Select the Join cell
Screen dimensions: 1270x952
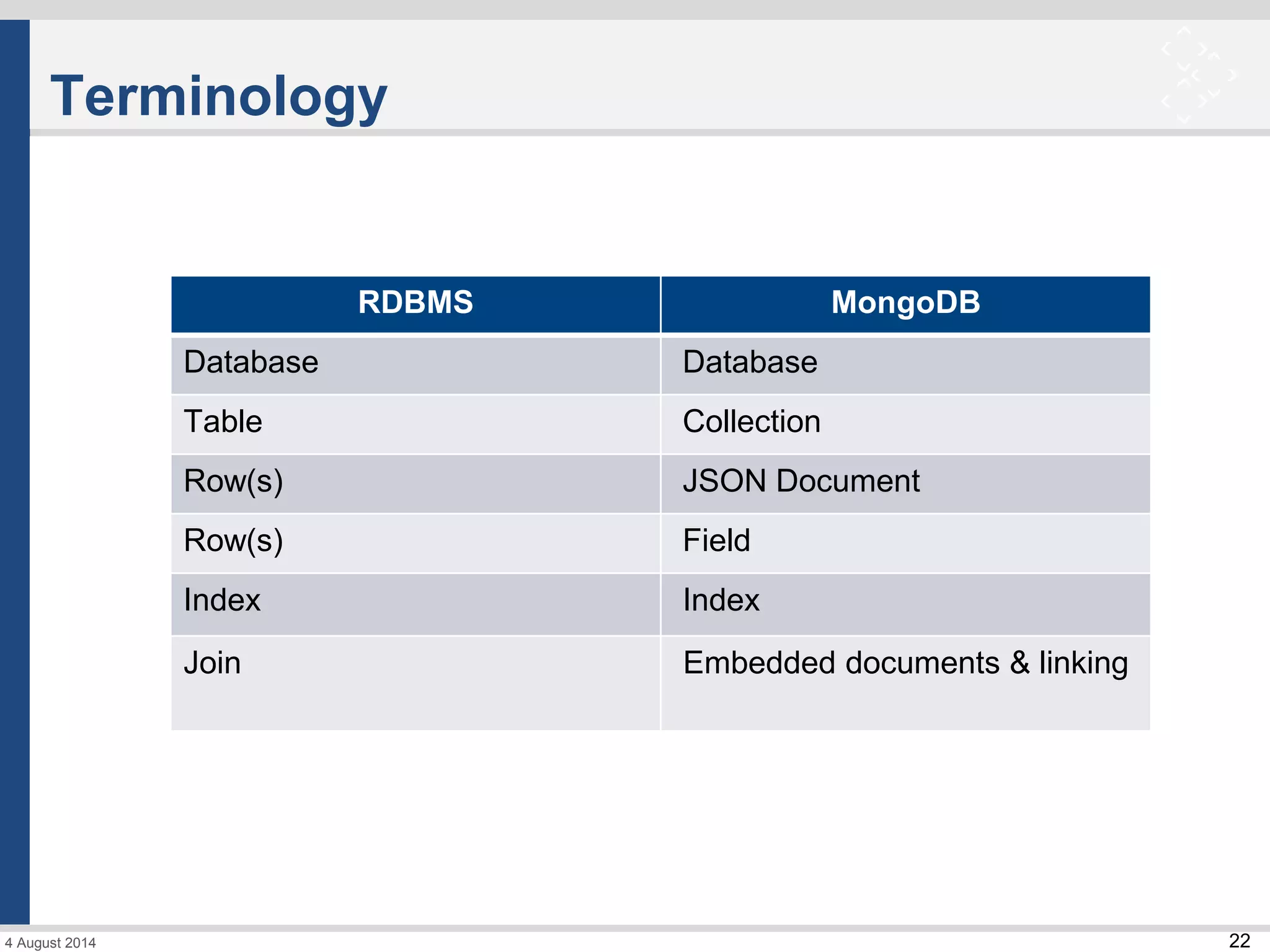[x=415, y=683]
